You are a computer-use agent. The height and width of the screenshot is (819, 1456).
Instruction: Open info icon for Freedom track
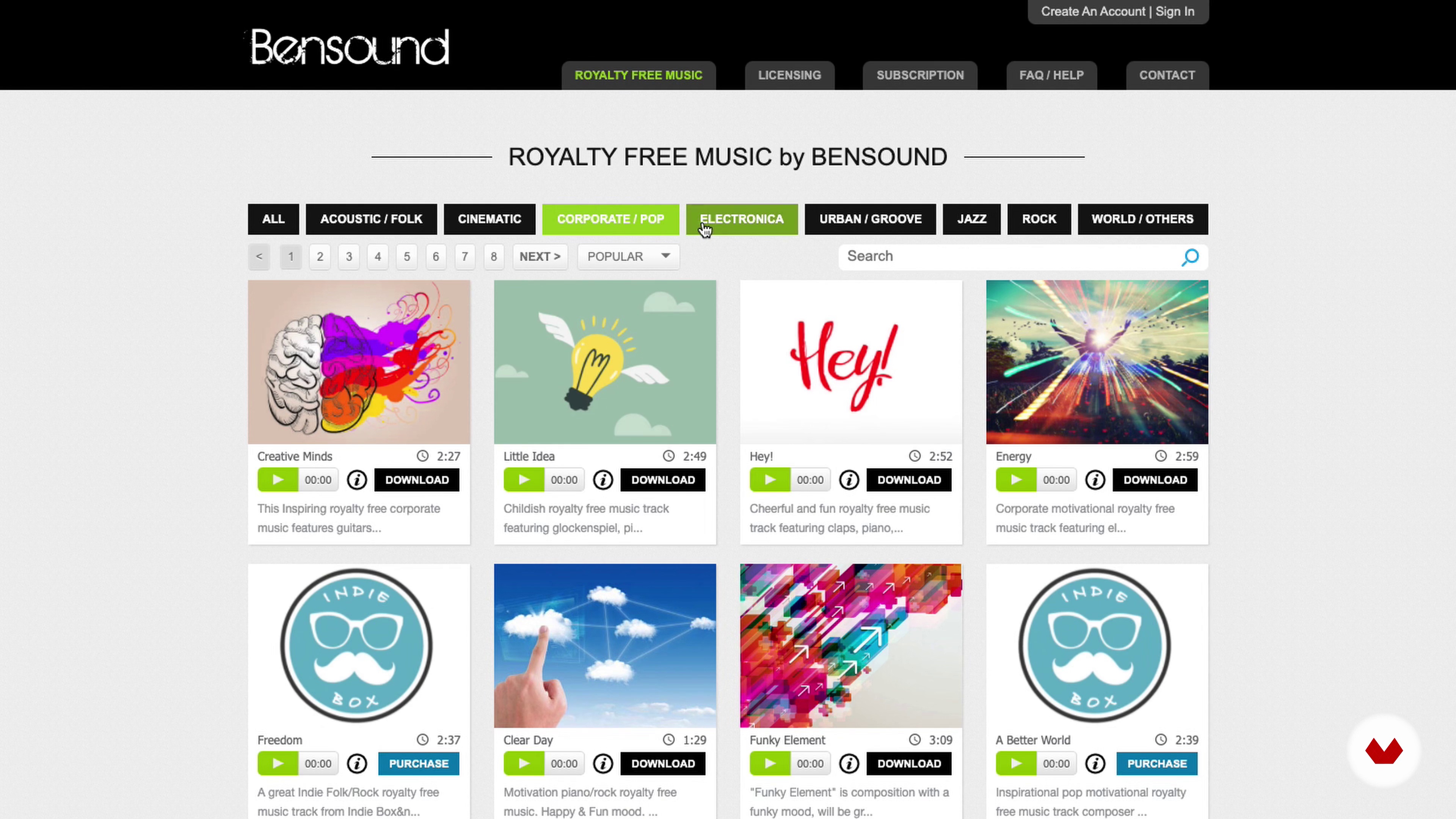pos(357,764)
